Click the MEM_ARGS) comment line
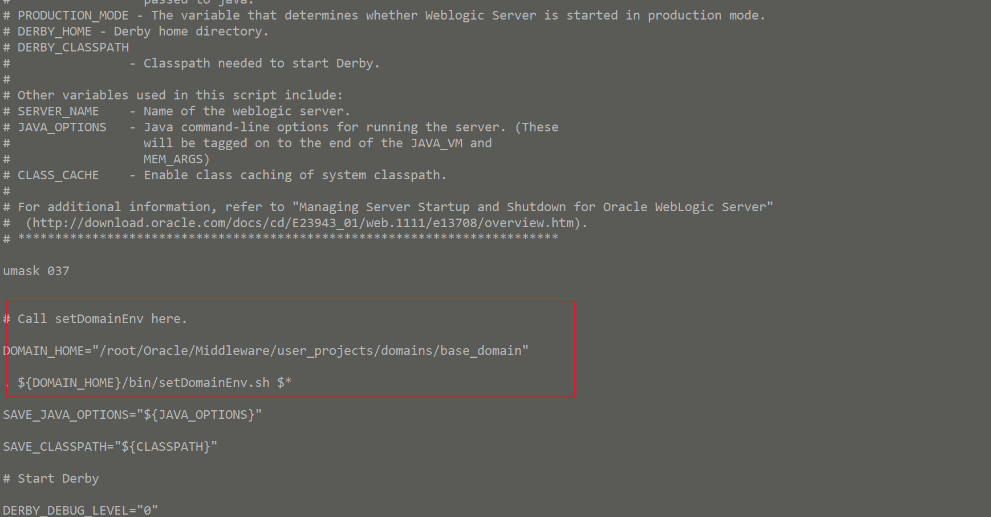 click(176, 159)
